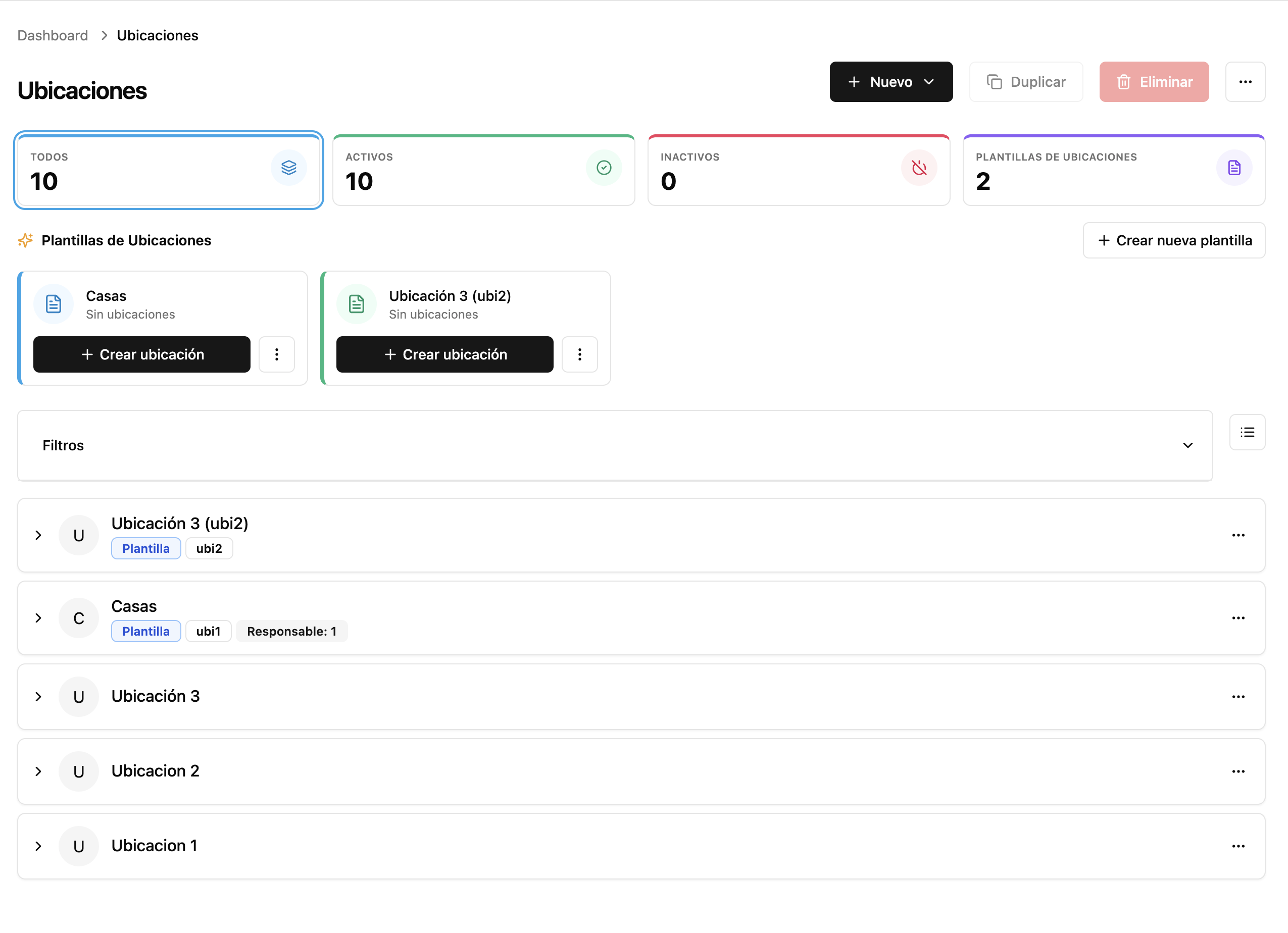Open the more options menu for the Ubicación 3 (ubi2) row

click(x=1238, y=536)
